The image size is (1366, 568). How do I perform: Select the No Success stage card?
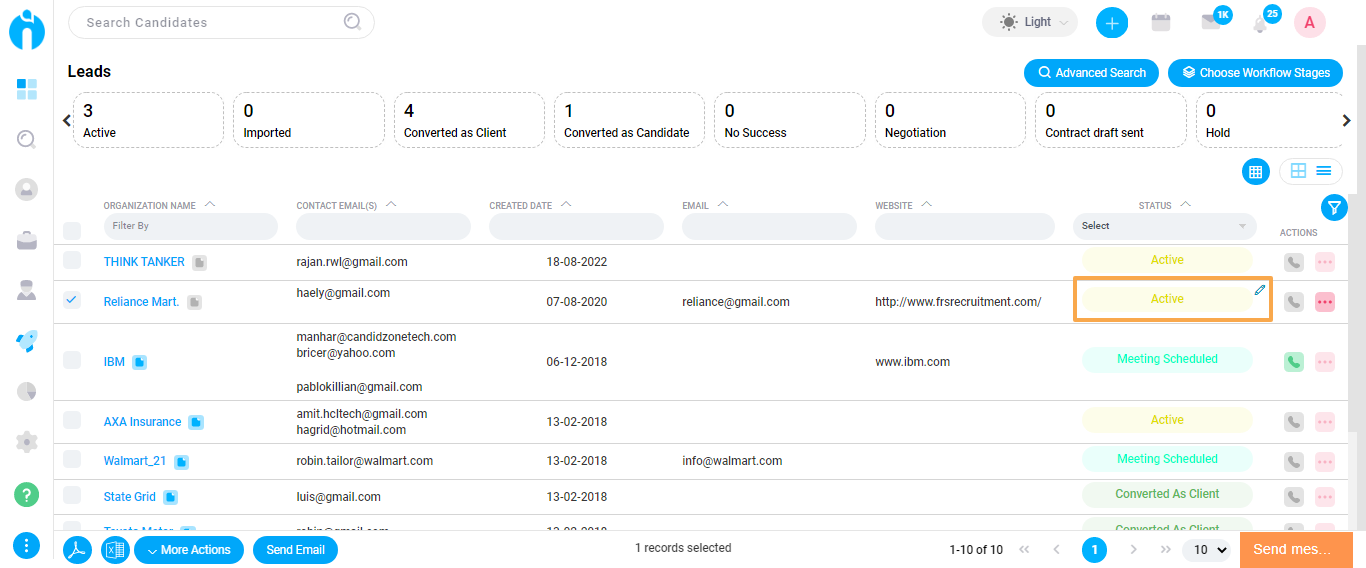point(790,120)
